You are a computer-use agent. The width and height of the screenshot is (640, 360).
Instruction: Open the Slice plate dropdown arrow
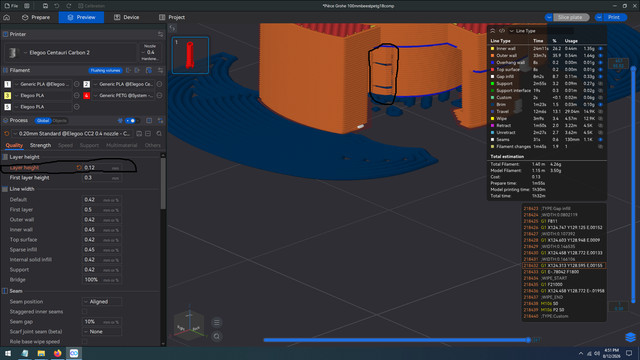click(x=549, y=17)
